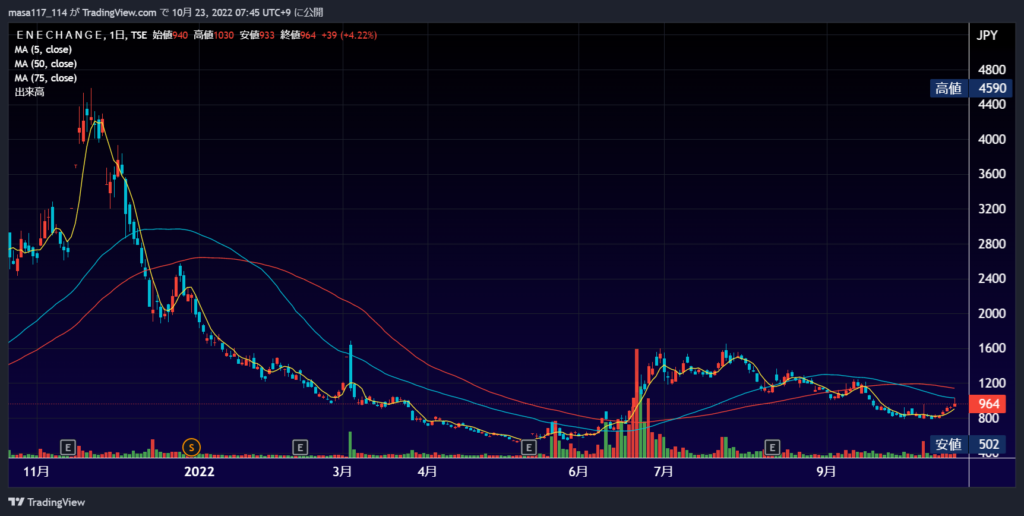1024x516 pixels.
Task: Click the earnings E marker above 11月
Action: (x=68, y=447)
